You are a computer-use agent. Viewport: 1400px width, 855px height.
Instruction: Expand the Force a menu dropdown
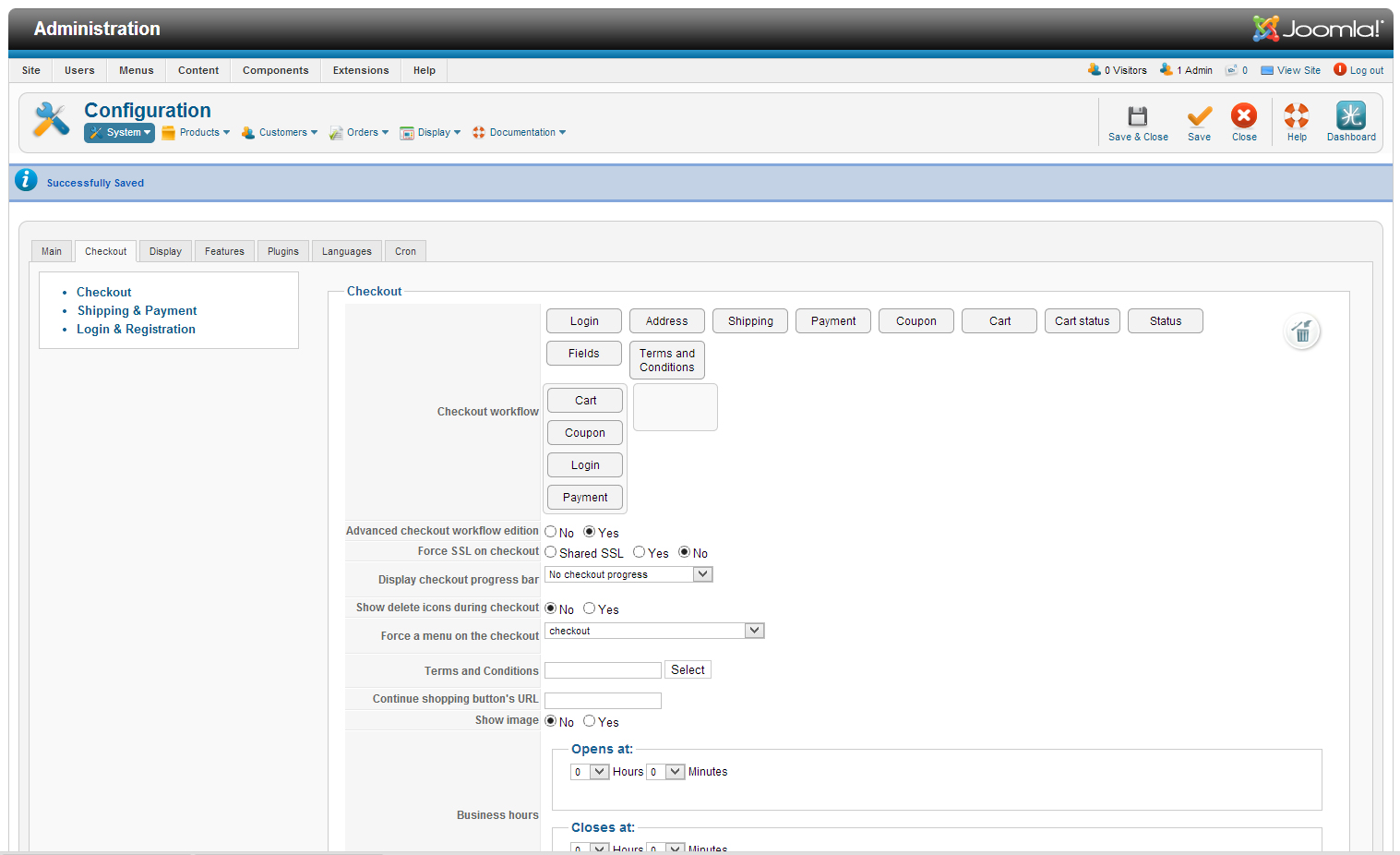[754, 631]
